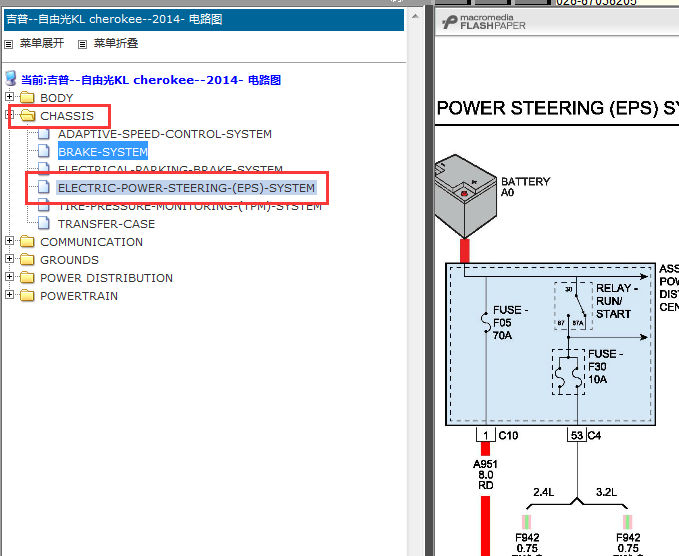Expand the GROUNDS folder node
This screenshot has width=679, height=556.
pos(10,259)
